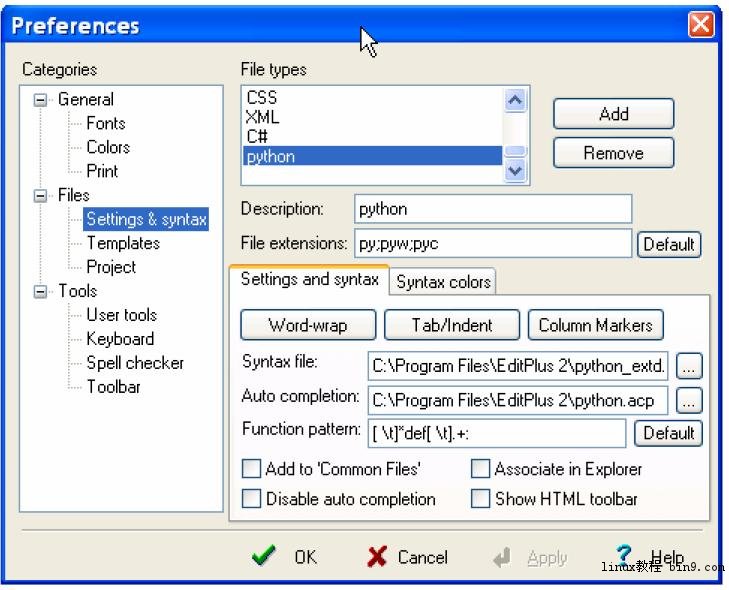Click Default button beside Function pattern
The width and height of the screenshot is (729, 590).
tap(669, 433)
